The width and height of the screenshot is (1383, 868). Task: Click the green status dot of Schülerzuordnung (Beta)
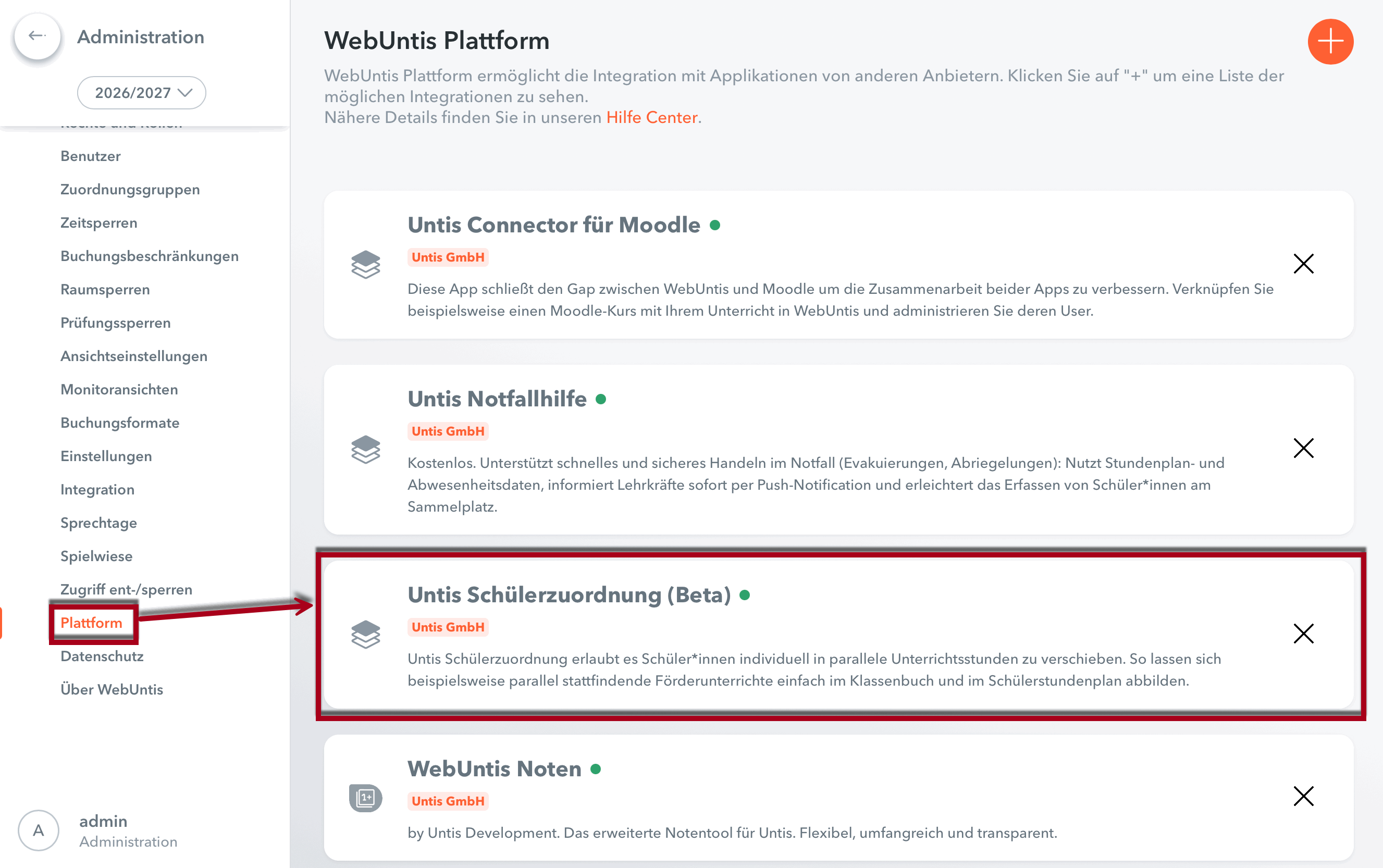point(745,595)
